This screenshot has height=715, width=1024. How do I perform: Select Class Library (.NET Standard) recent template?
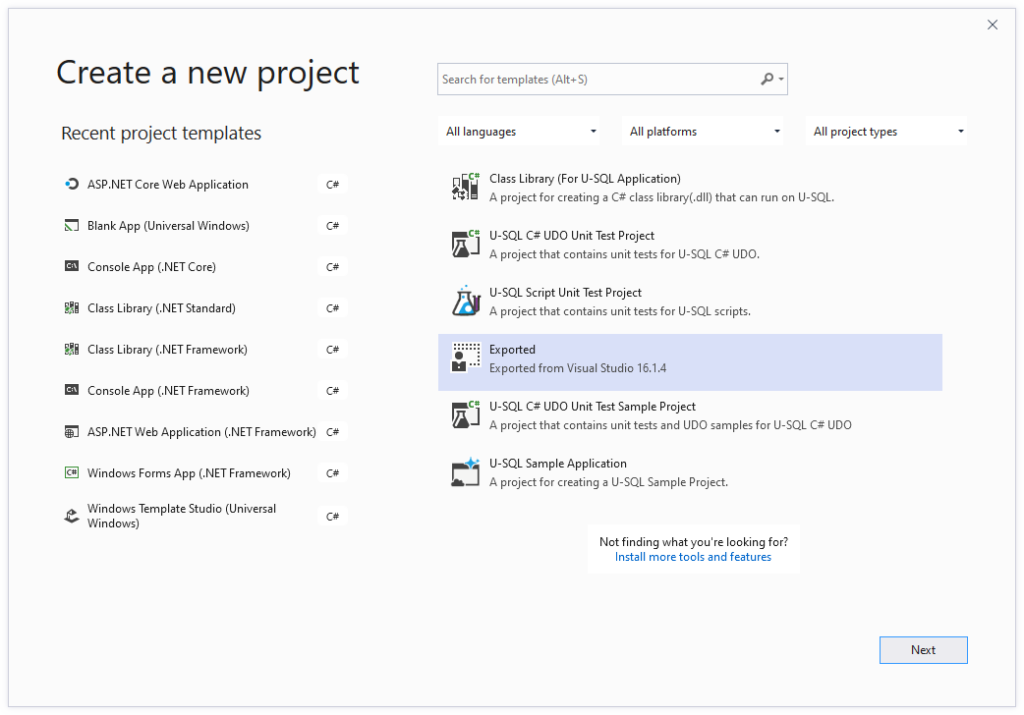(x=202, y=308)
